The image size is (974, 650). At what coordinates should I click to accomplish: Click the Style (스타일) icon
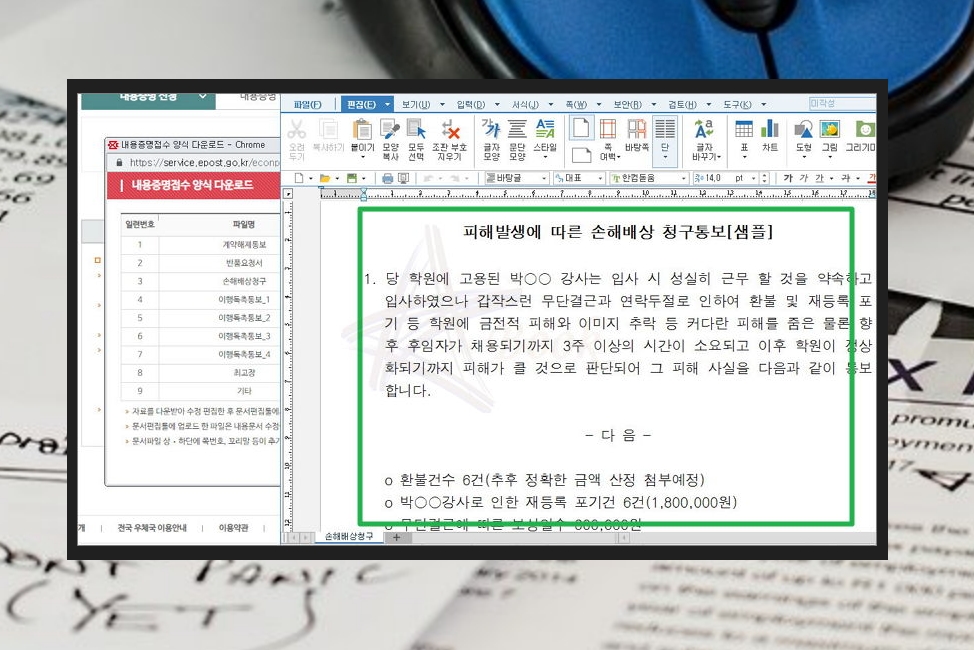545,129
